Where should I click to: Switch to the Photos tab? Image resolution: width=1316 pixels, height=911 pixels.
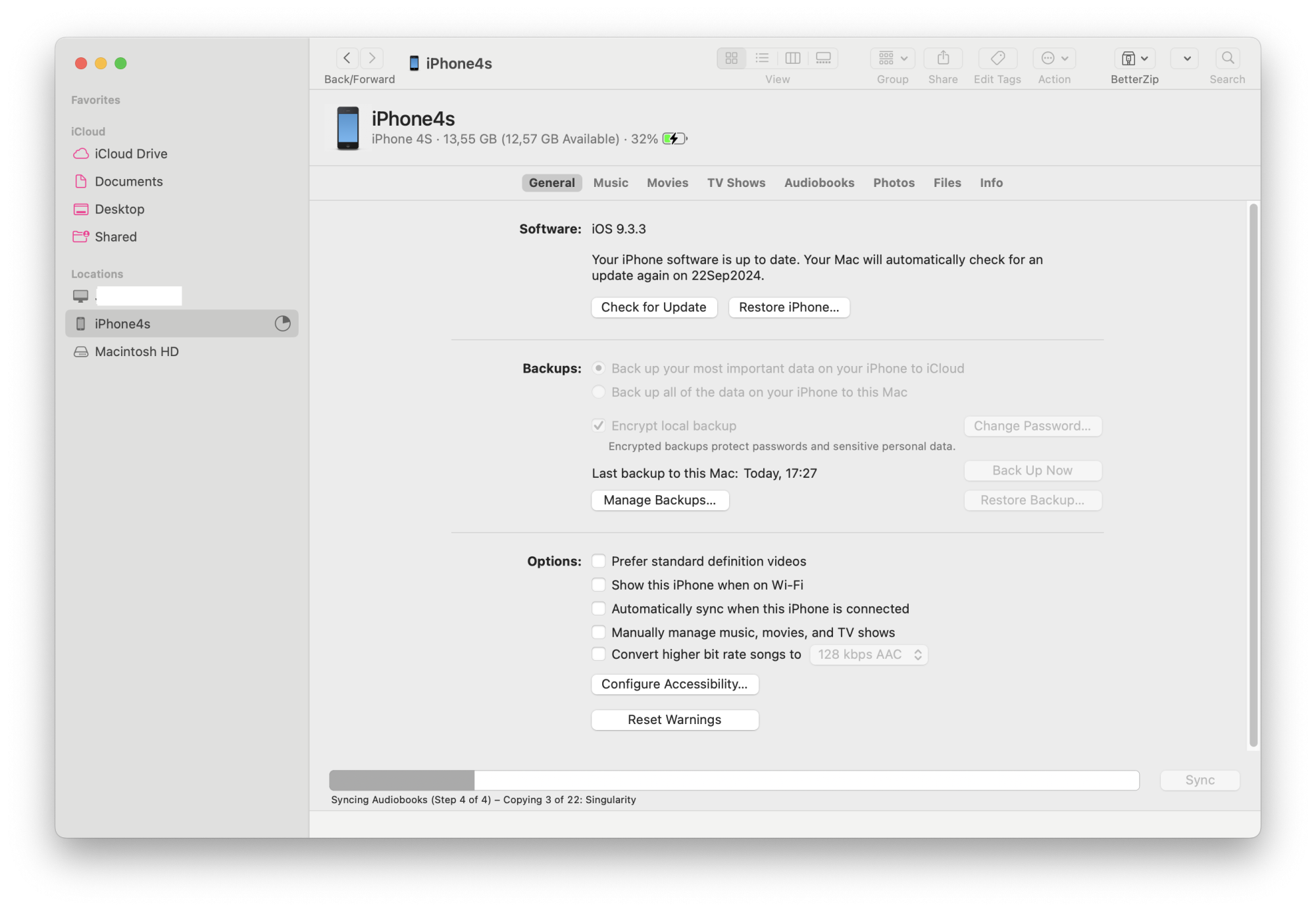click(x=894, y=182)
